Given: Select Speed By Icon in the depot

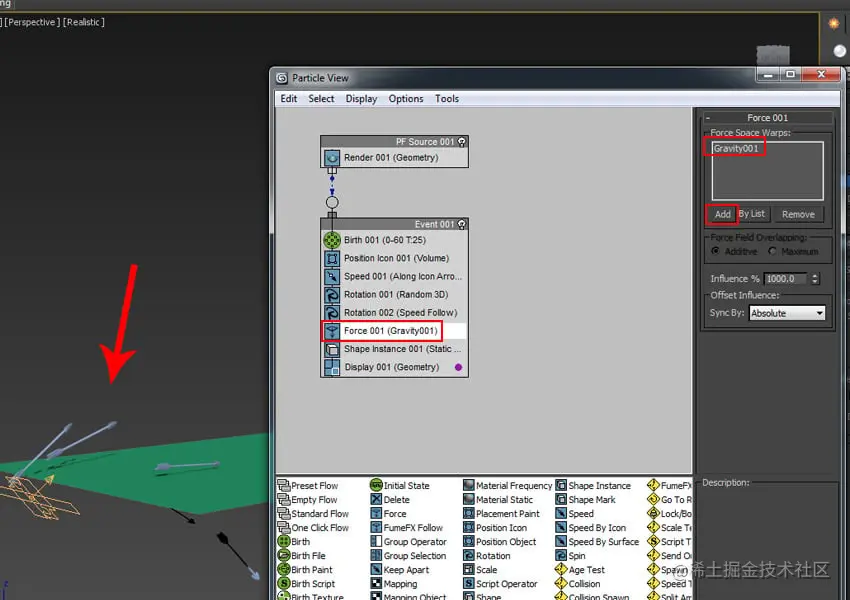Looking at the screenshot, I should (590, 528).
